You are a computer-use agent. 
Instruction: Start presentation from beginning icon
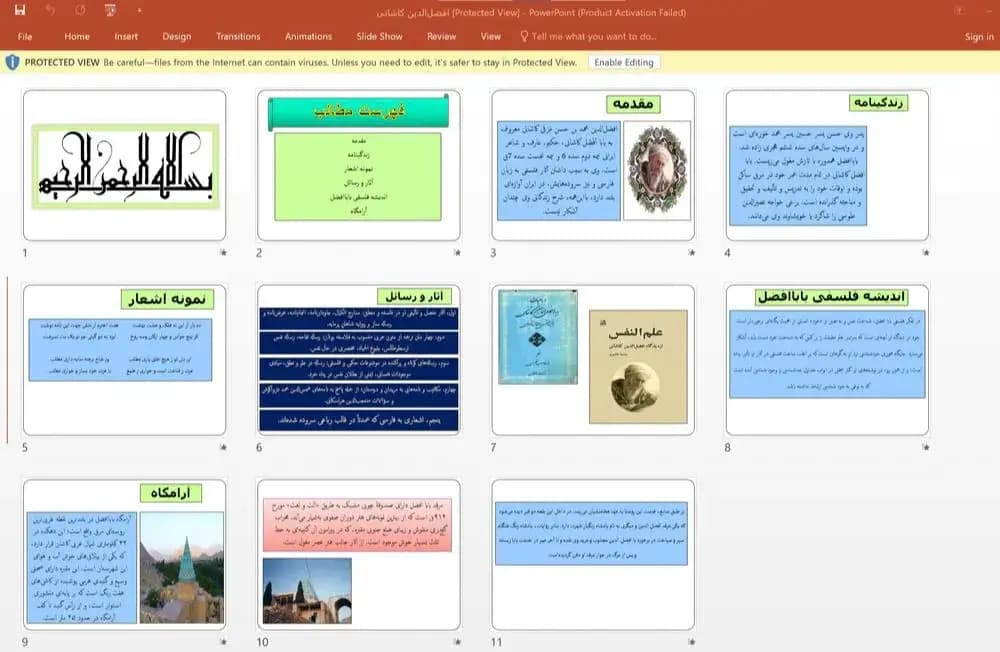pyautogui.click(x=110, y=10)
